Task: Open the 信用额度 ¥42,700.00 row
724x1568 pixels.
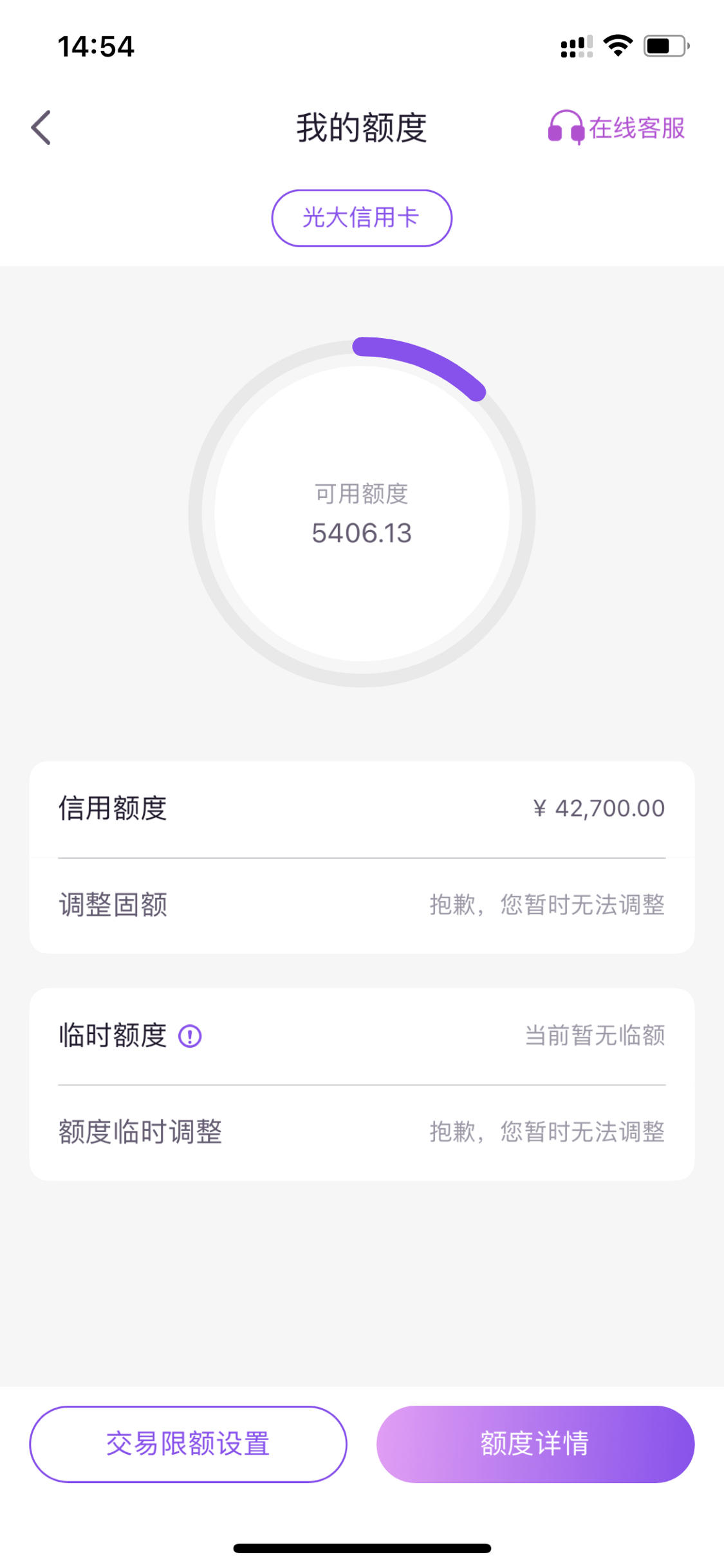Action: pos(362,809)
